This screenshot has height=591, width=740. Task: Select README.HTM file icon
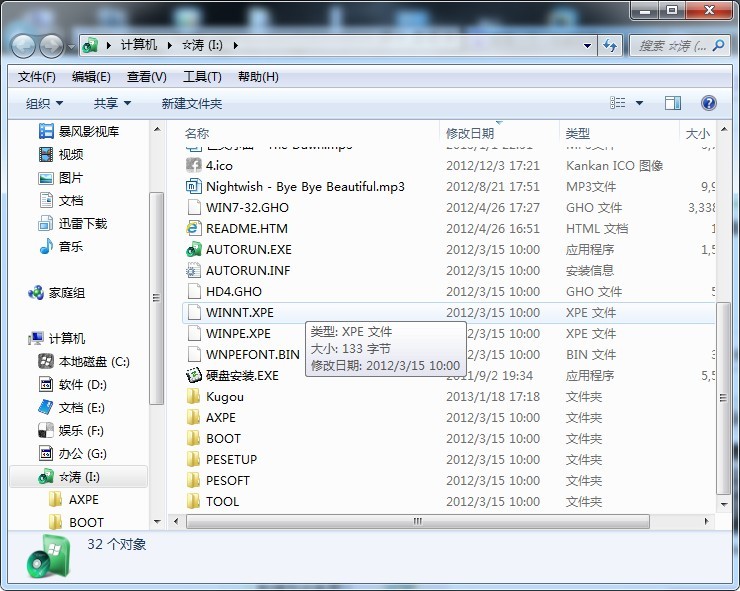pyautogui.click(x=193, y=228)
